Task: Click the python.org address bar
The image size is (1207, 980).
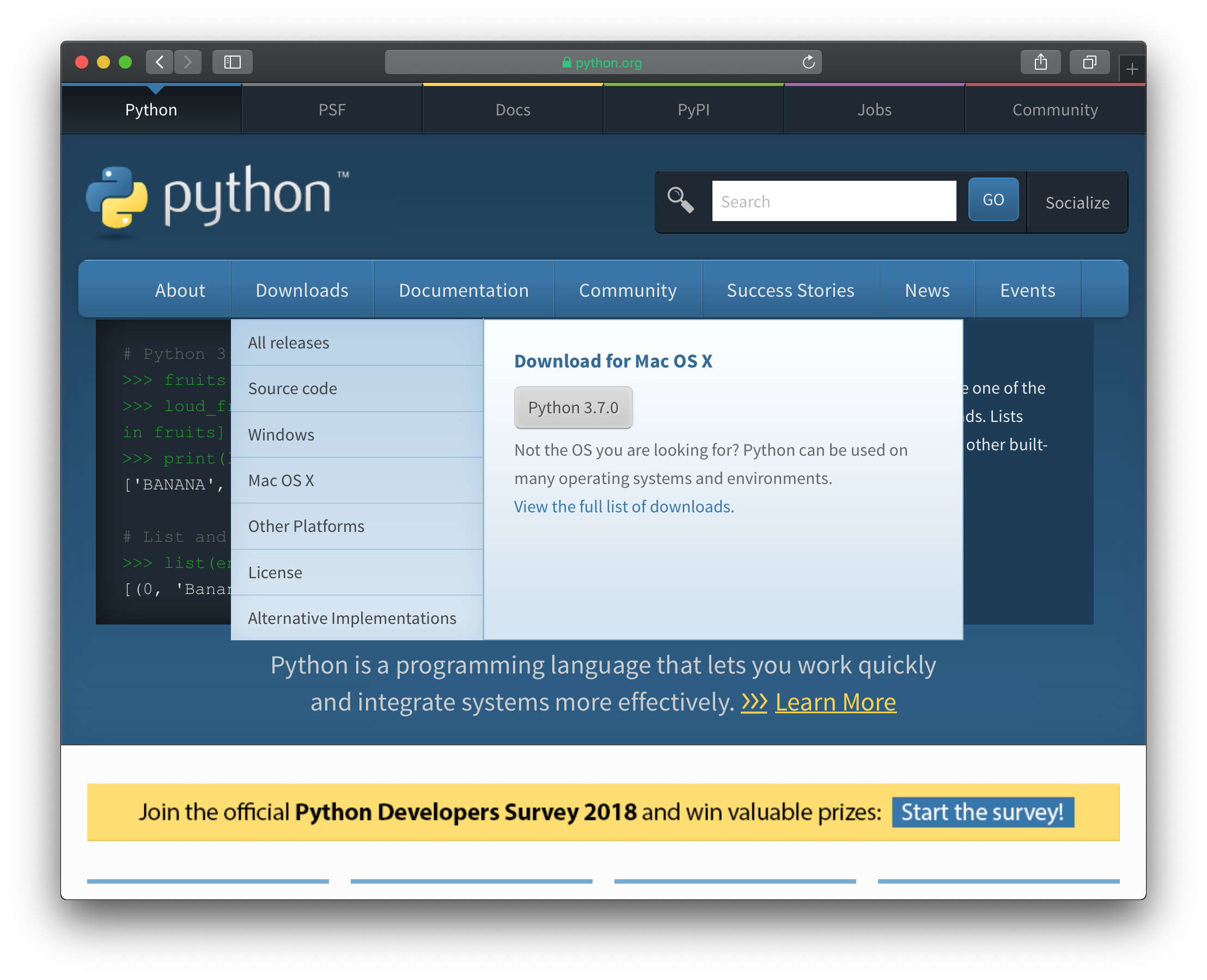Action: click(602, 62)
